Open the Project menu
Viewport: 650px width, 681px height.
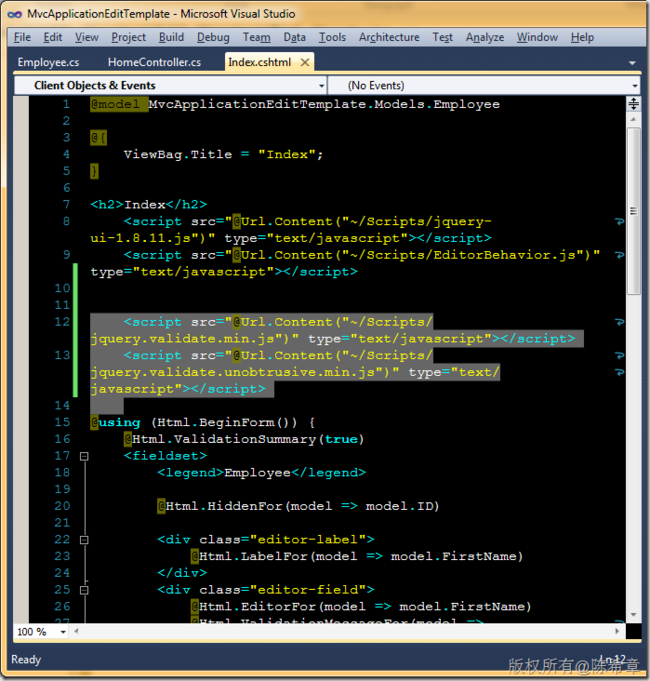[x=129, y=37]
